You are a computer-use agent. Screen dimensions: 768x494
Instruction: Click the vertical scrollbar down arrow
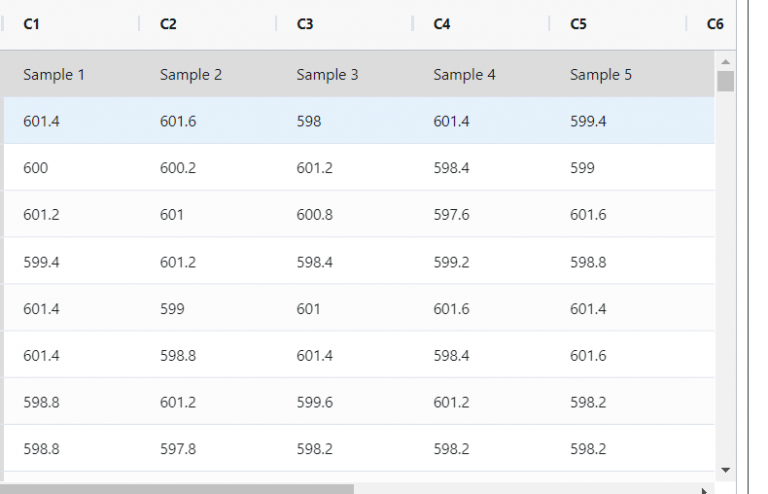[x=725, y=469]
